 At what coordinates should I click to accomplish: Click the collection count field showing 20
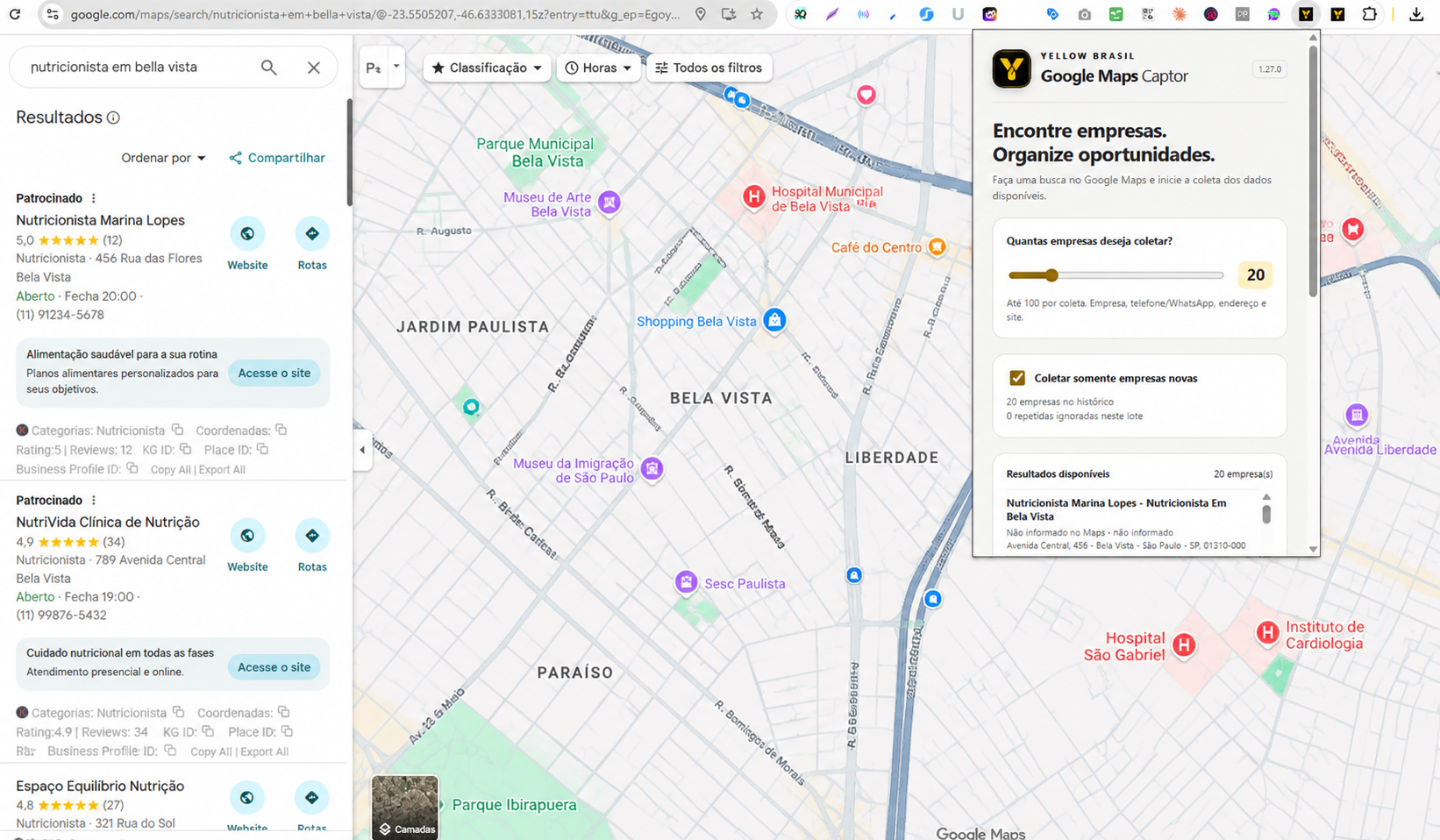click(x=1256, y=275)
